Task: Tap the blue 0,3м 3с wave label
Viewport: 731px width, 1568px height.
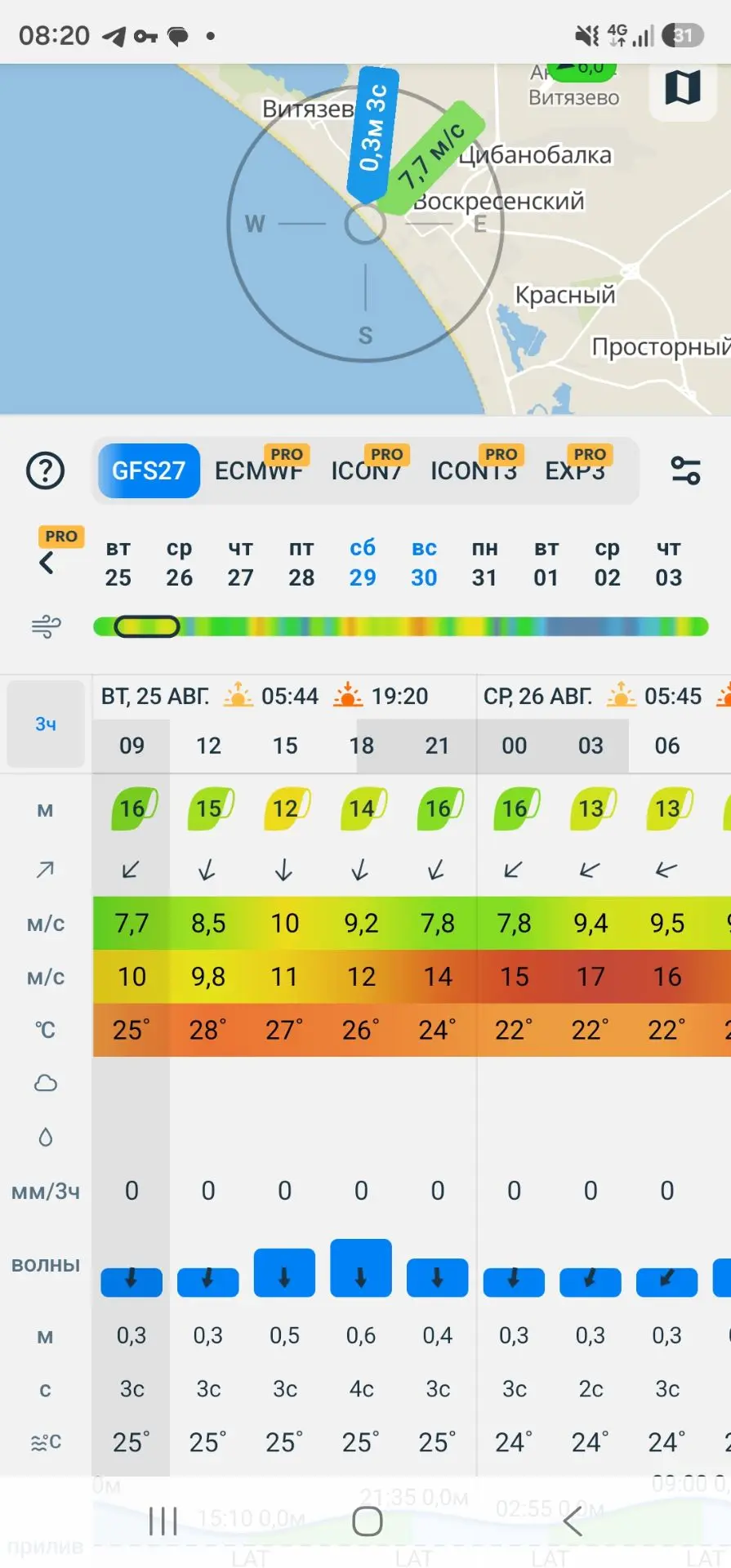Action: coord(373,136)
